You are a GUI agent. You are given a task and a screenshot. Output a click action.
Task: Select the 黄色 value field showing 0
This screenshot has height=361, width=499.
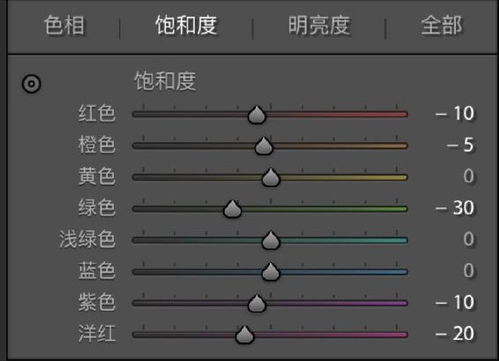tap(468, 176)
